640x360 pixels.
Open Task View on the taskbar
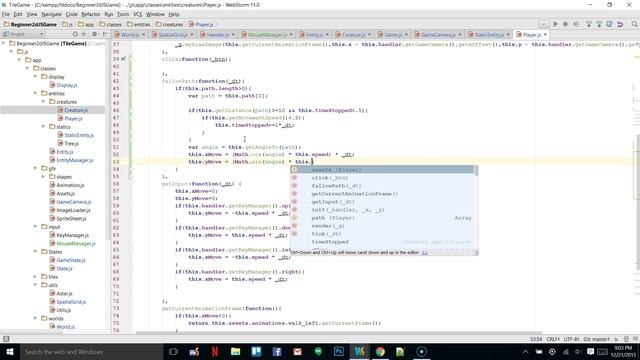173,351
